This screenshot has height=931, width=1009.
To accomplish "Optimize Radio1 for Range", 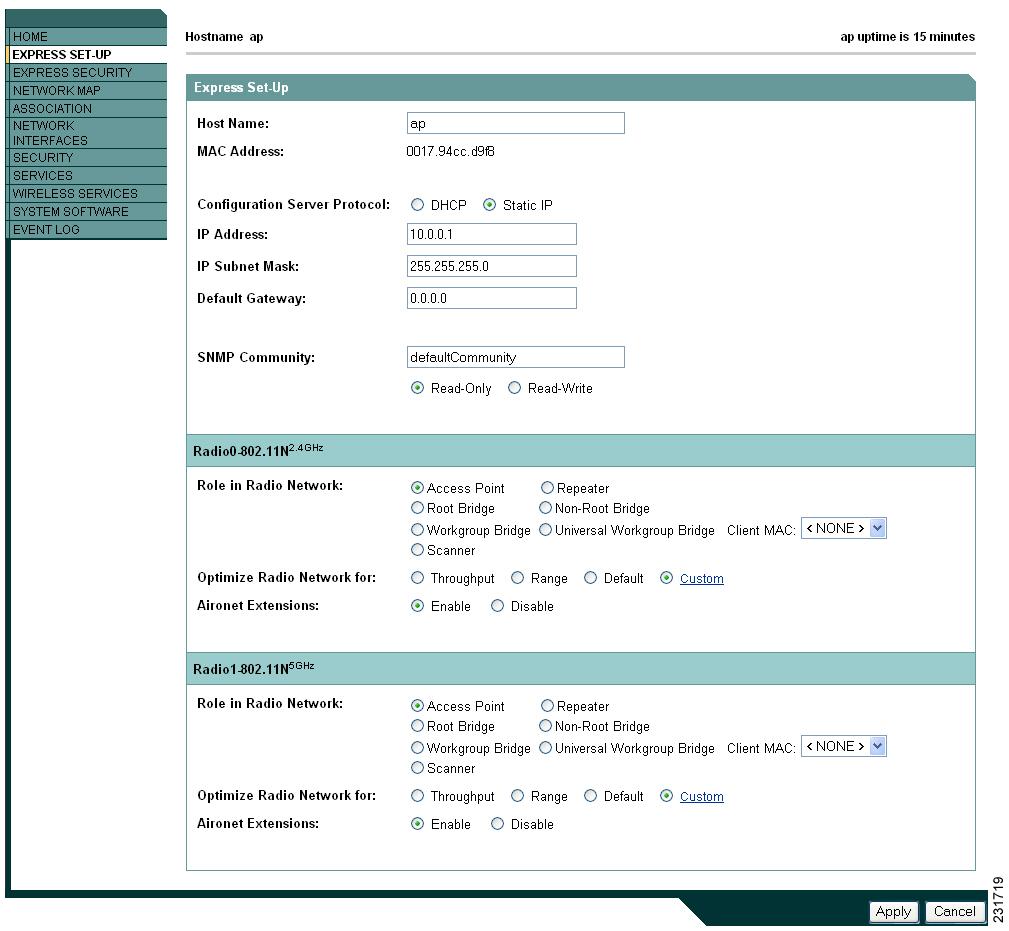I will point(517,796).
